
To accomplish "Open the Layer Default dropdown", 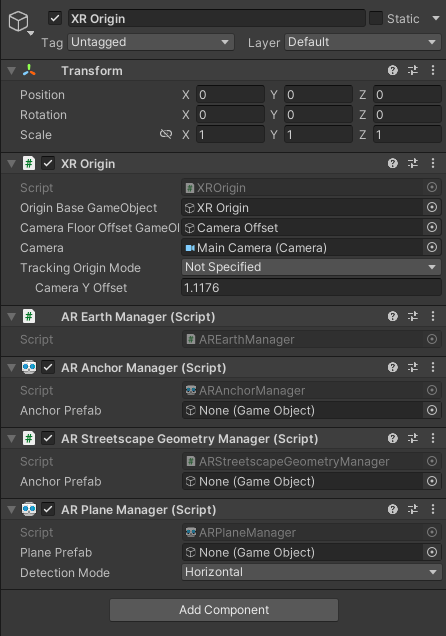I will pos(363,42).
